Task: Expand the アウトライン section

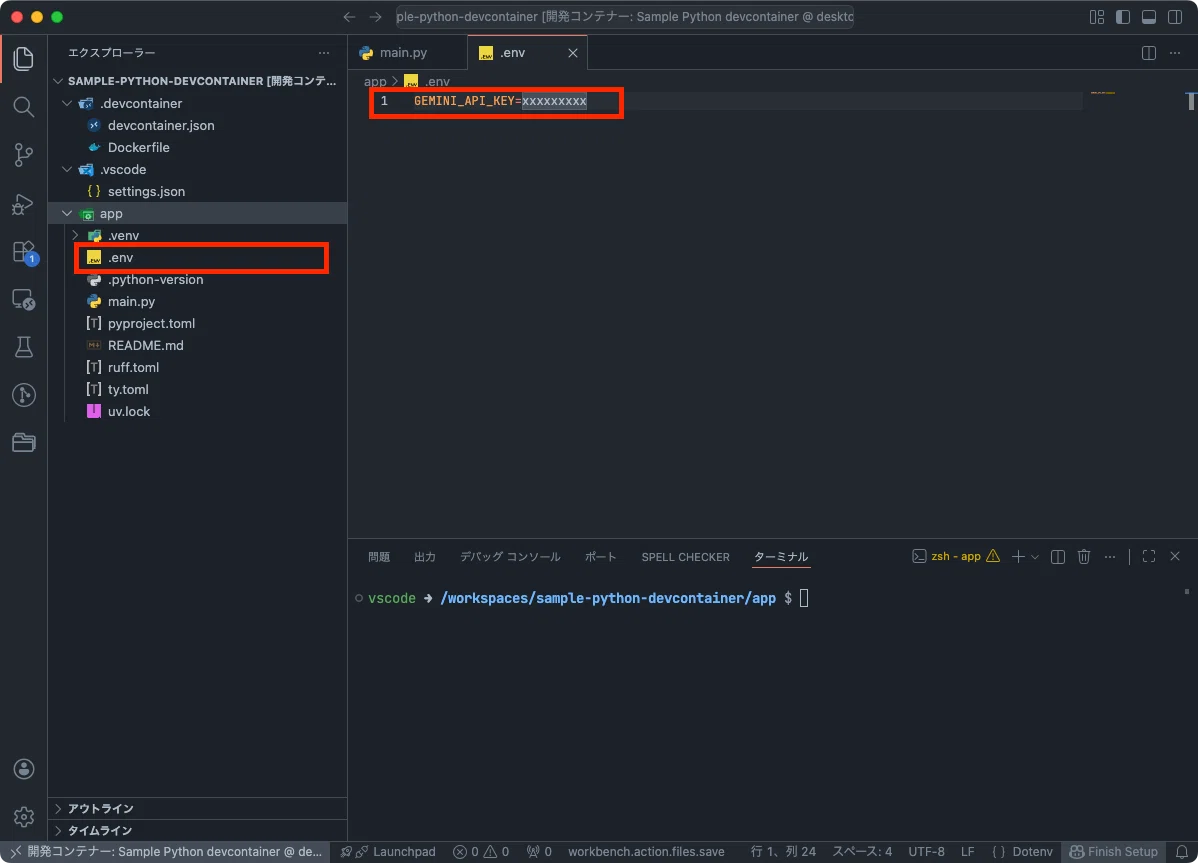Action: (x=198, y=809)
